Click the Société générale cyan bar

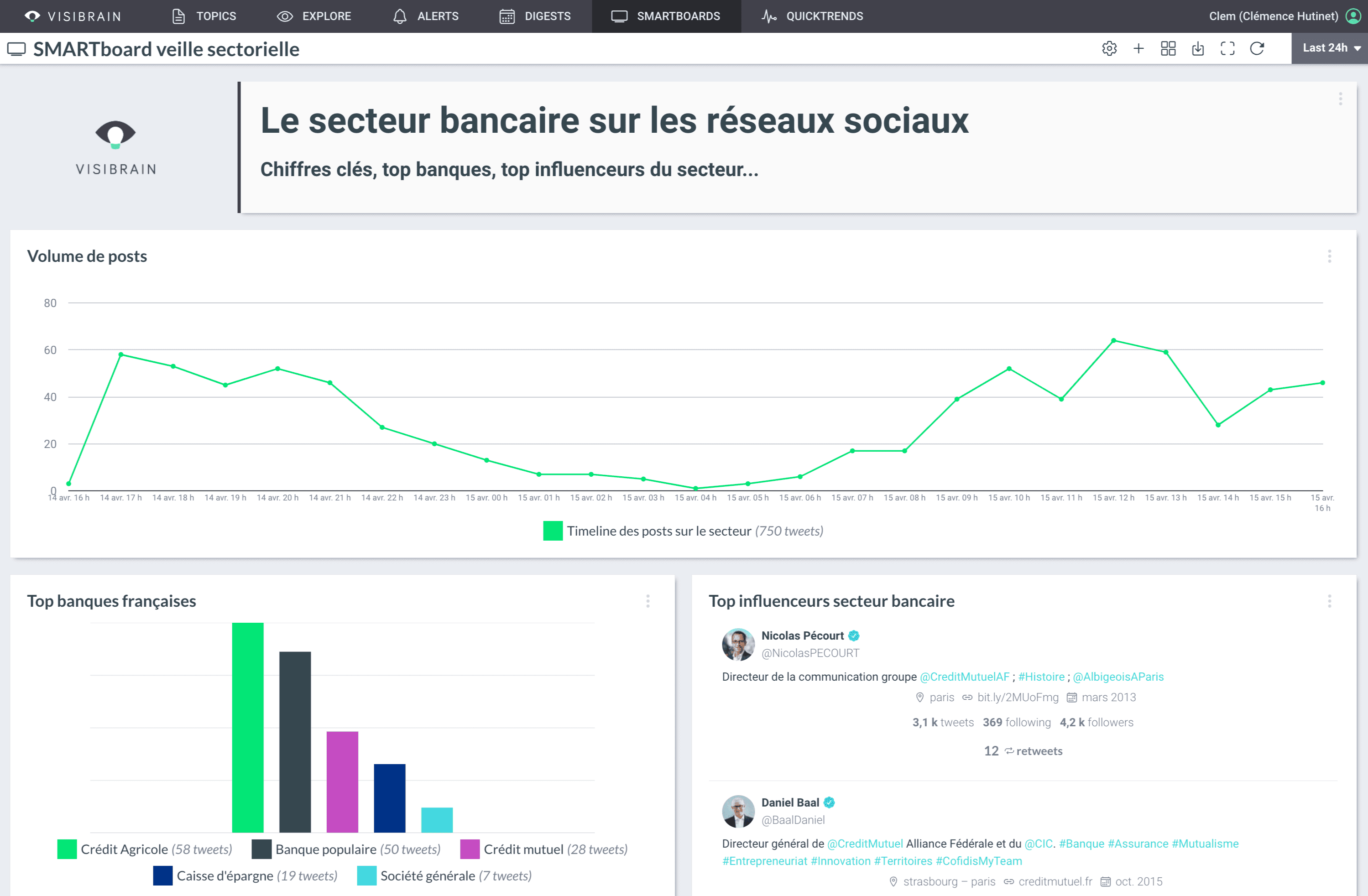[x=437, y=820]
